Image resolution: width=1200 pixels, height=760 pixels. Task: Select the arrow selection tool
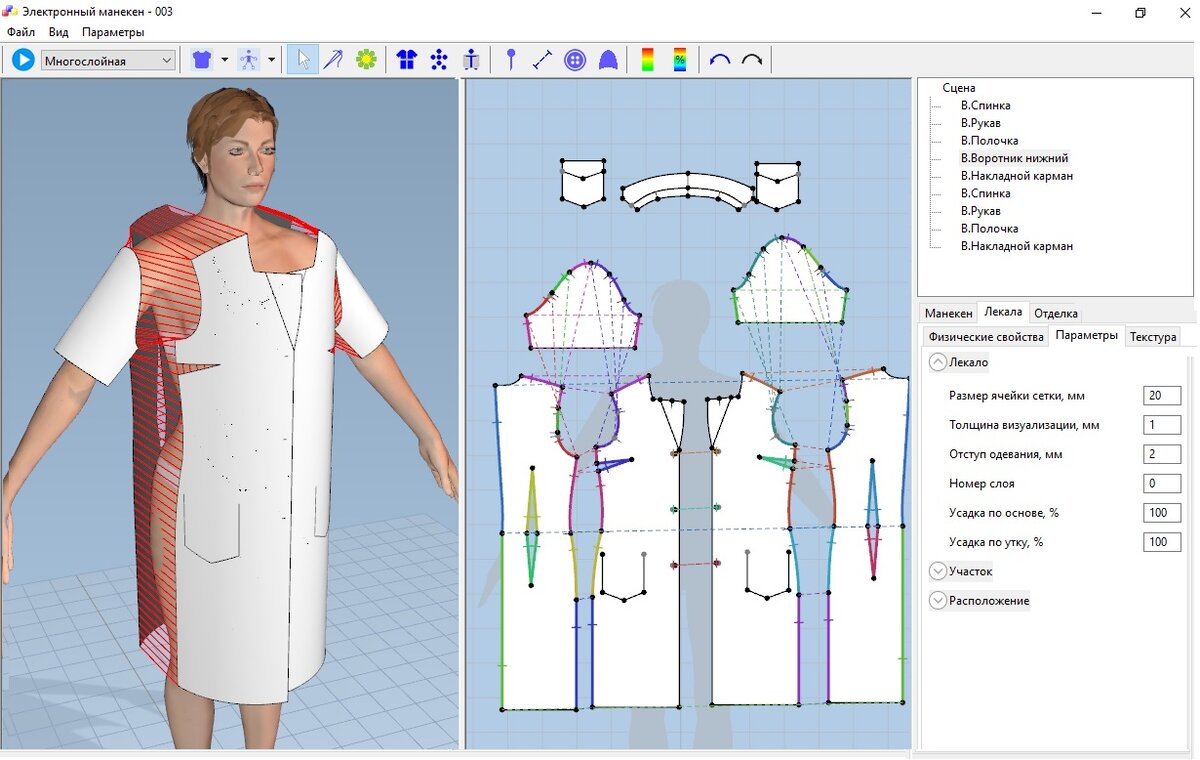[302, 59]
